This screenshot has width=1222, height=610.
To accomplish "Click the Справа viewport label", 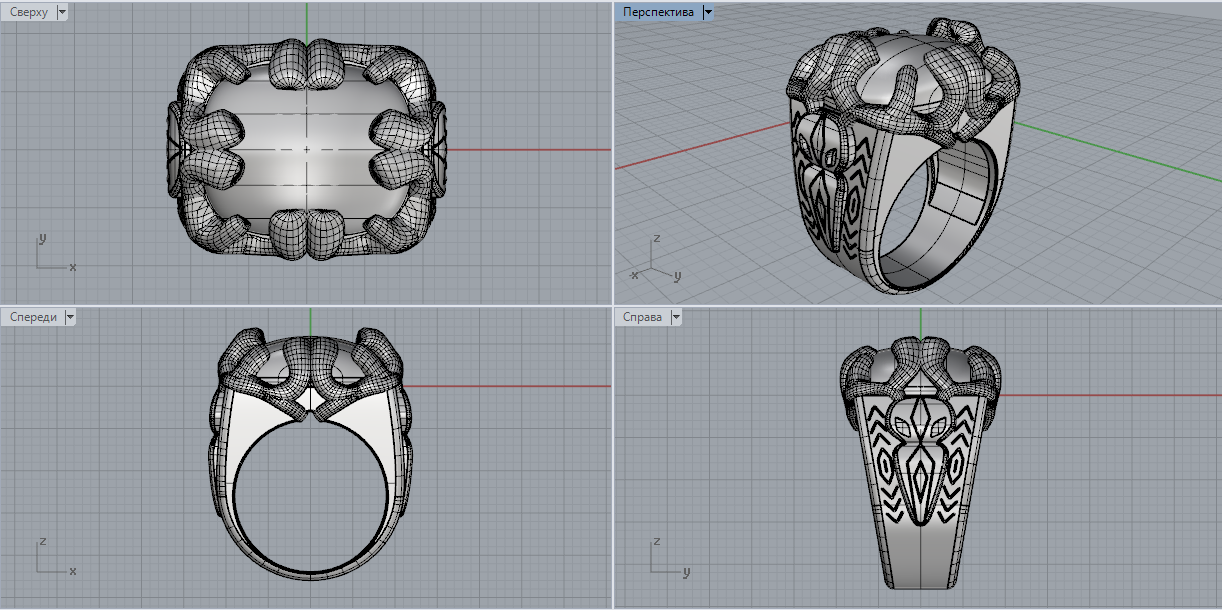I will coord(642,317).
